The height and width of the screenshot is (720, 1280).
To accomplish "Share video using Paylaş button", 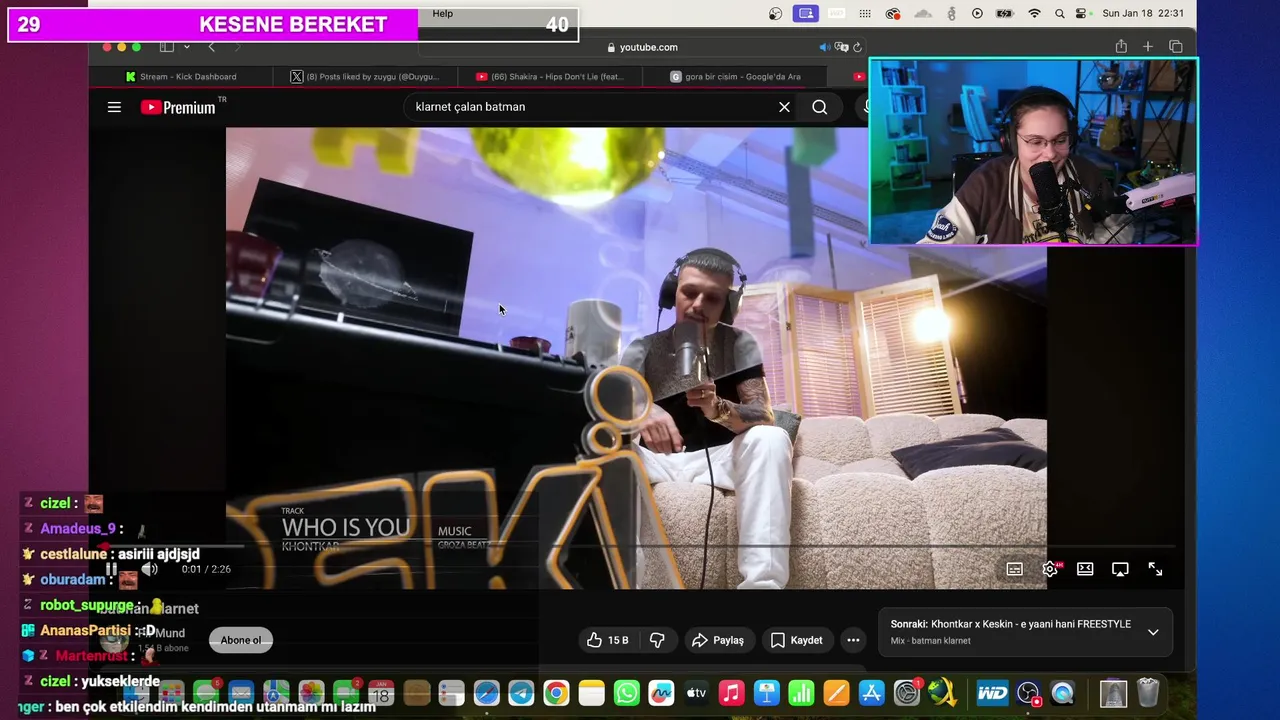I will pyautogui.click(x=718, y=640).
